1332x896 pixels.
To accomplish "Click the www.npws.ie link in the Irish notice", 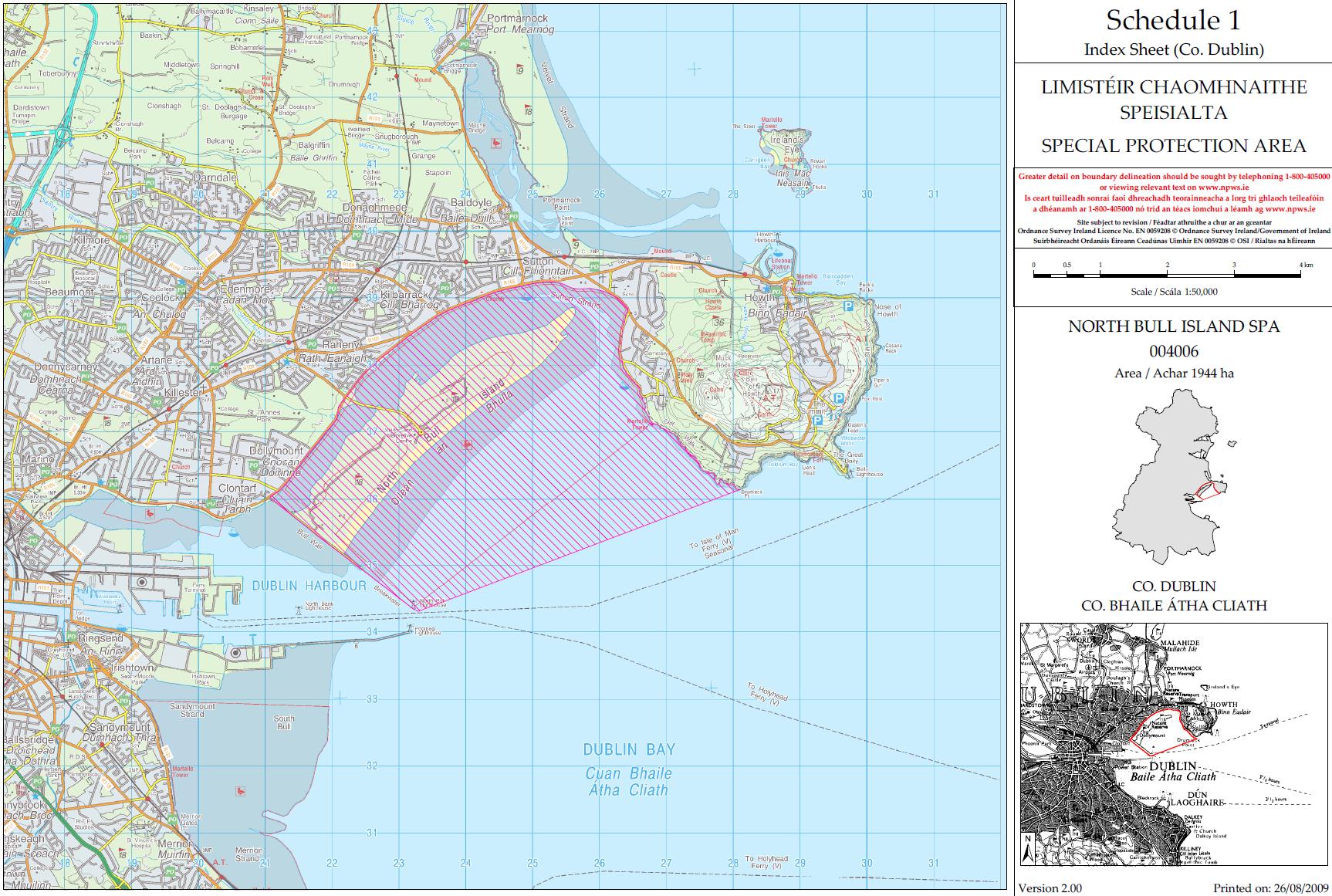I will 1292,208.
